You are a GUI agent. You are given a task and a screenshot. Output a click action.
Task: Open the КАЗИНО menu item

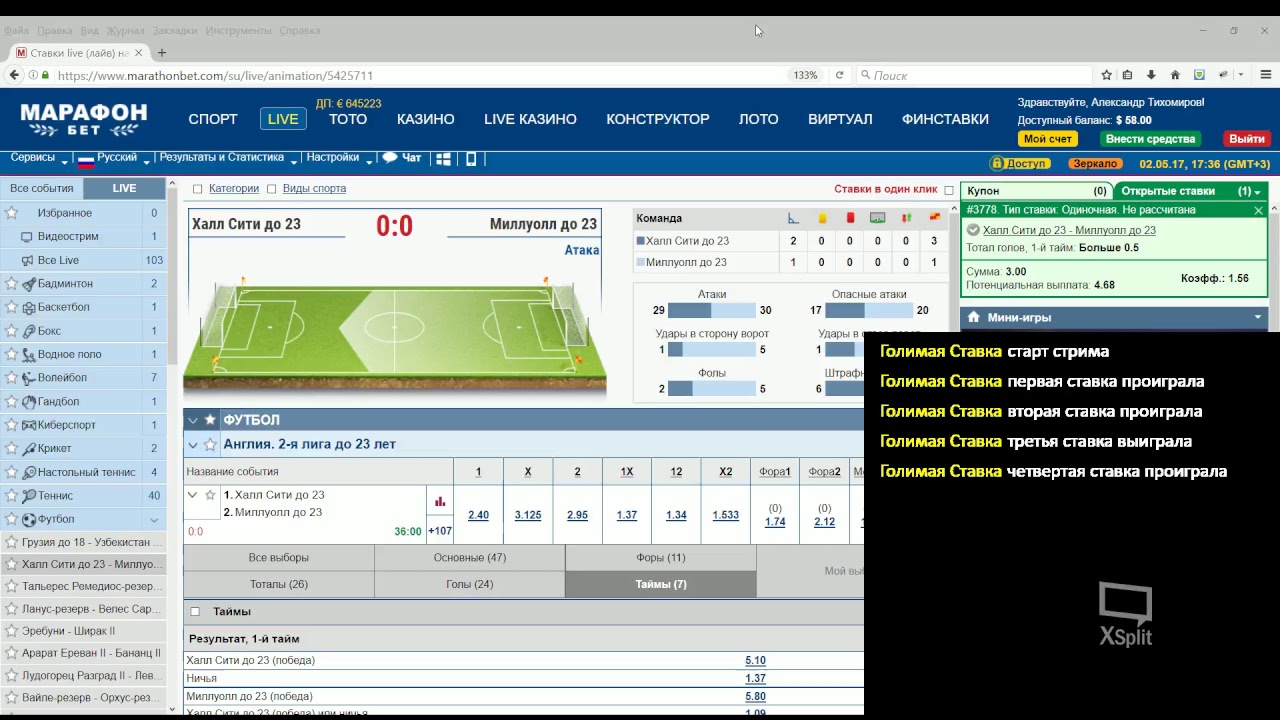pos(425,119)
